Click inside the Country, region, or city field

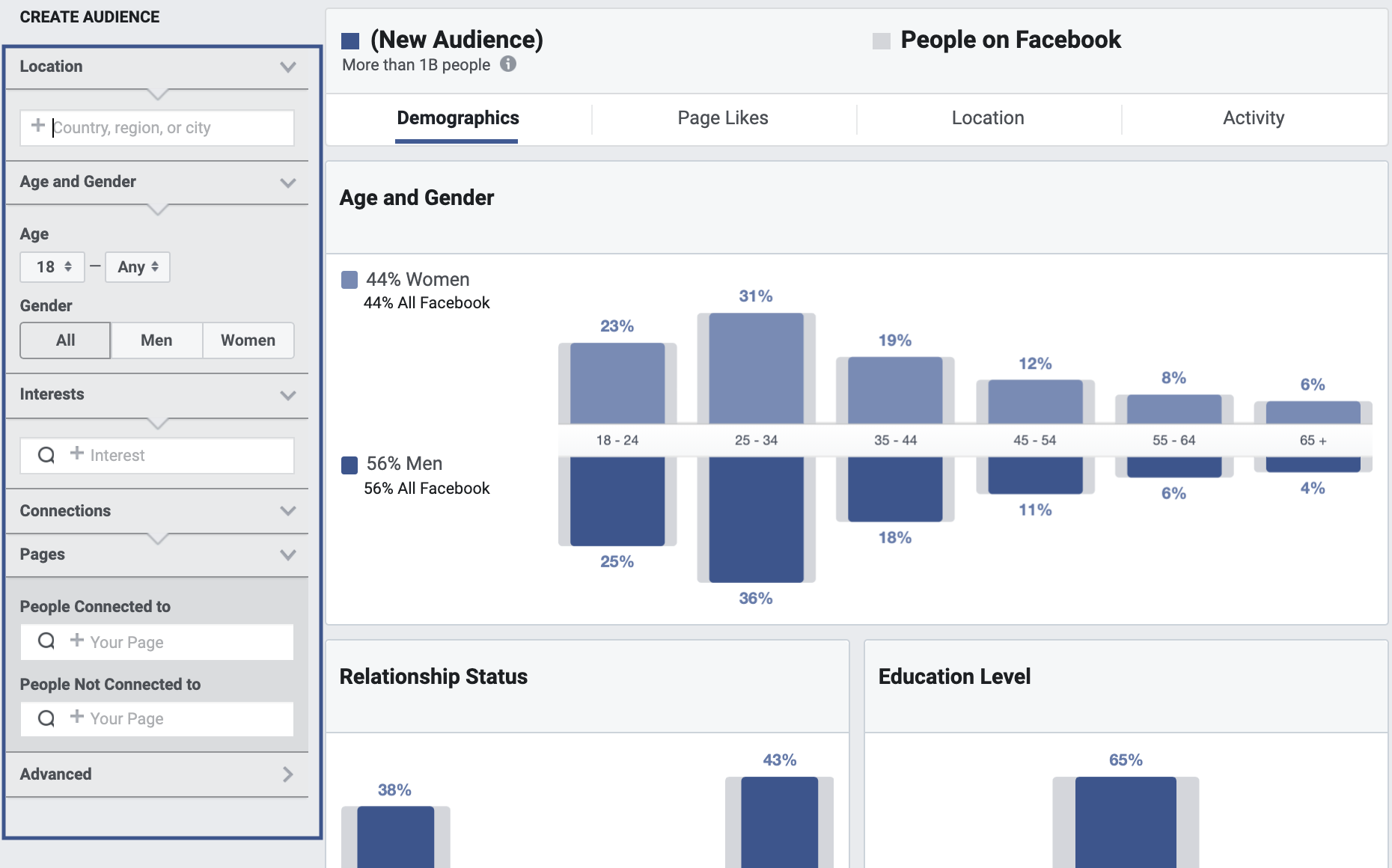click(x=165, y=127)
